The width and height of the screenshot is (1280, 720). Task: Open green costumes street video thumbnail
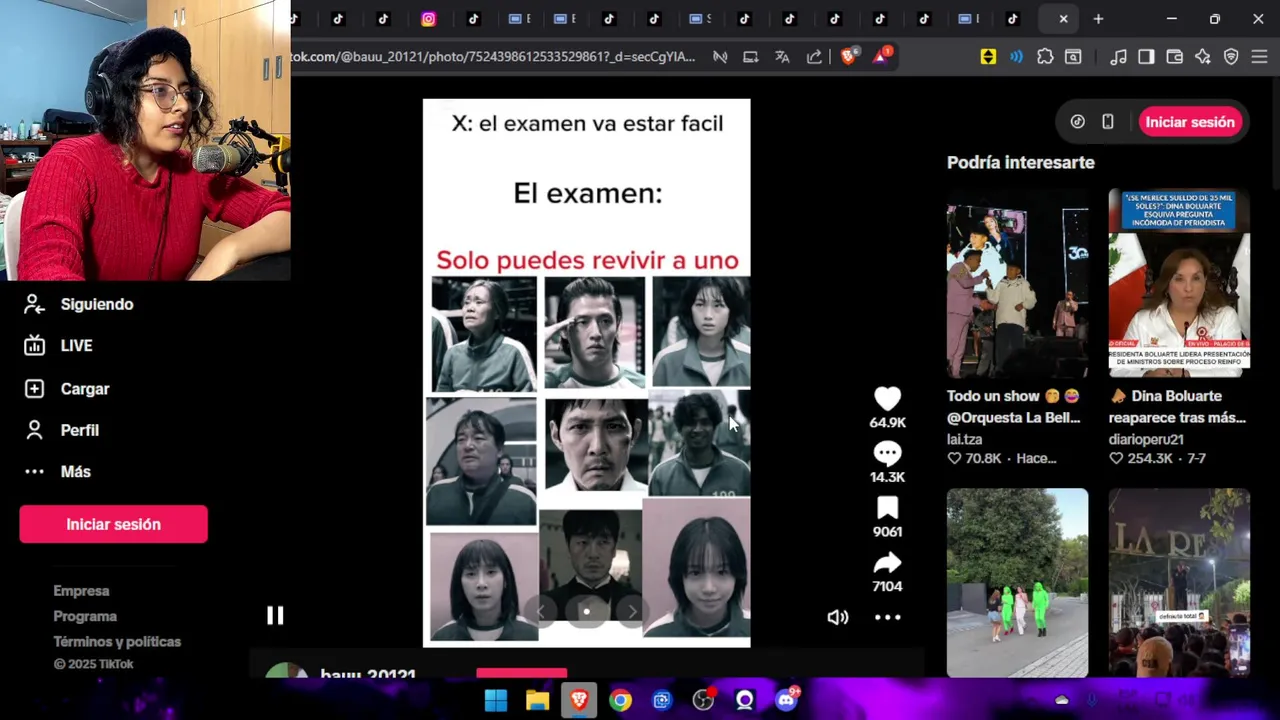(1017, 582)
